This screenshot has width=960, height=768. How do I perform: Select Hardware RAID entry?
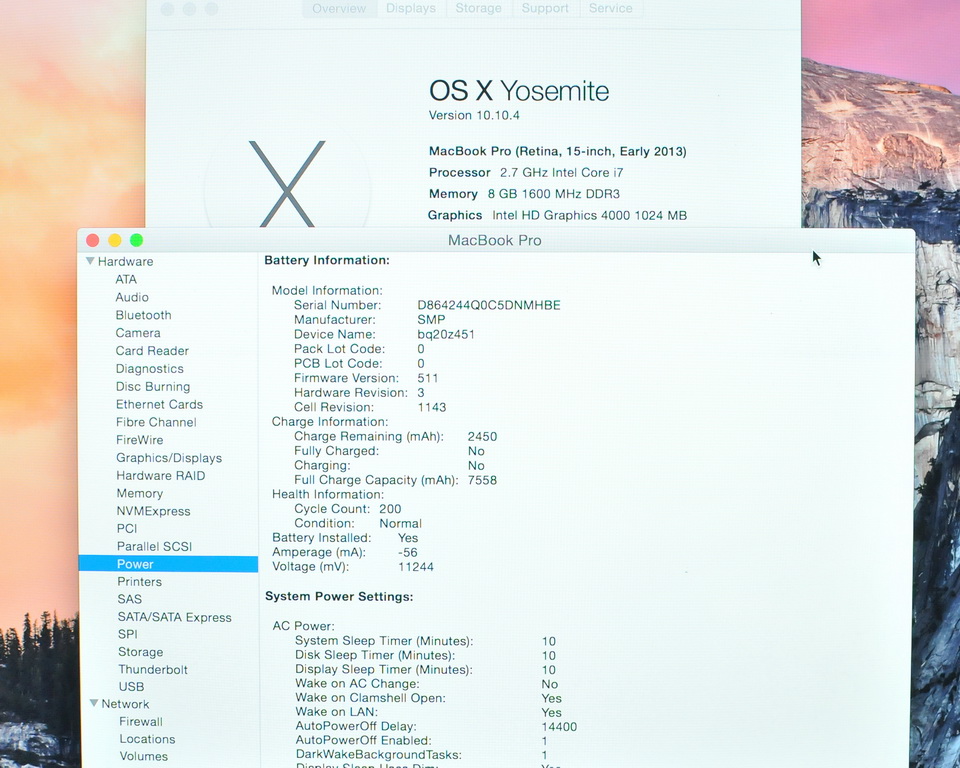click(160, 475)
